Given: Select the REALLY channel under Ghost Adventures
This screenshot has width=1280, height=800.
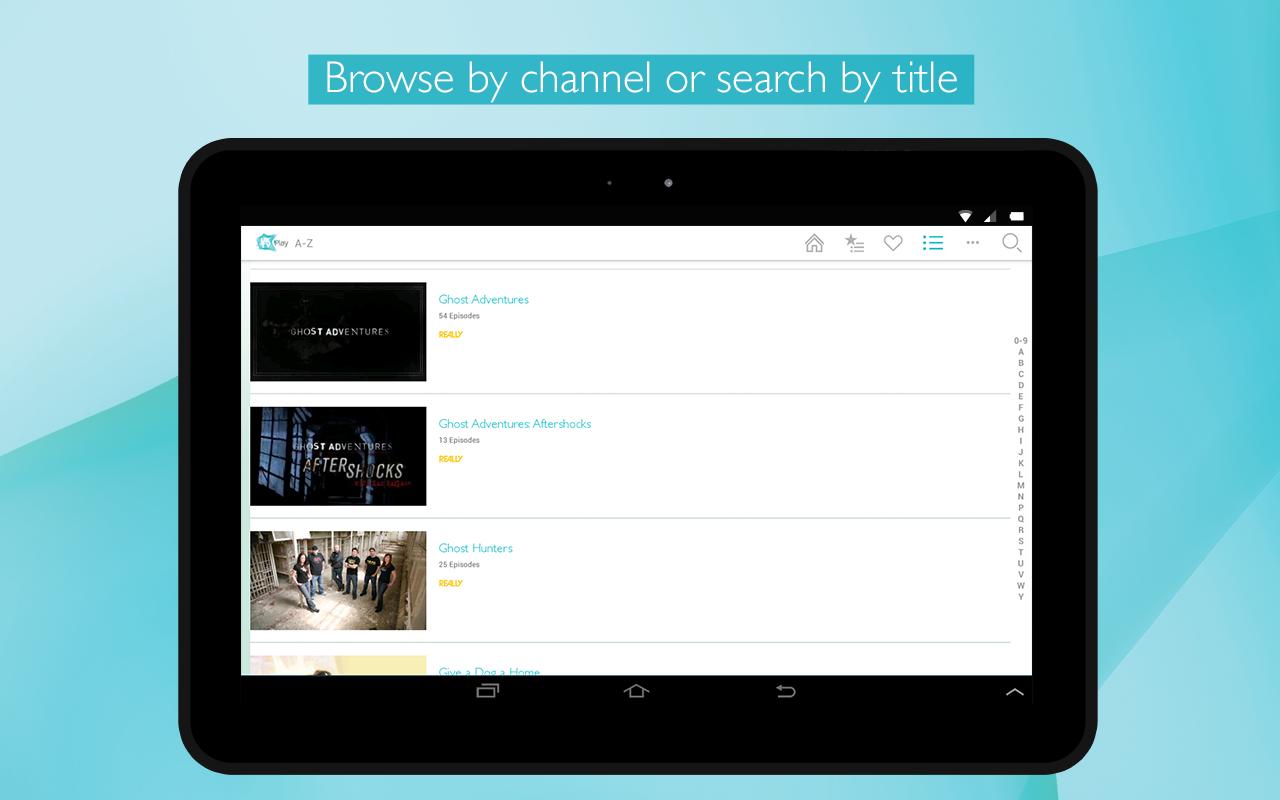Looking at the screenshot, I should tap(450, 334).
